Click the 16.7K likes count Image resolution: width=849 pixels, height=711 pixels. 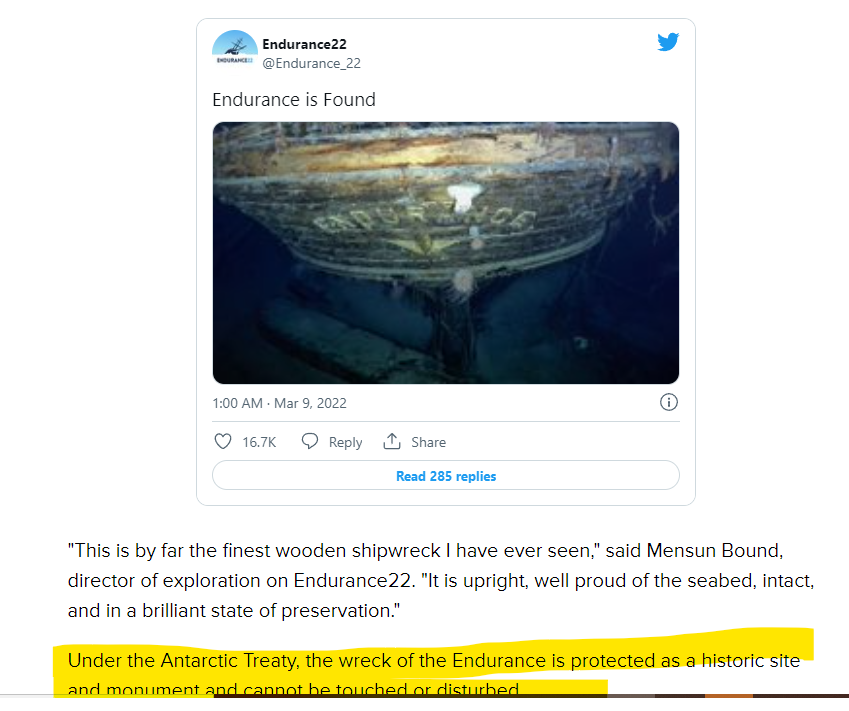[259, 442]
